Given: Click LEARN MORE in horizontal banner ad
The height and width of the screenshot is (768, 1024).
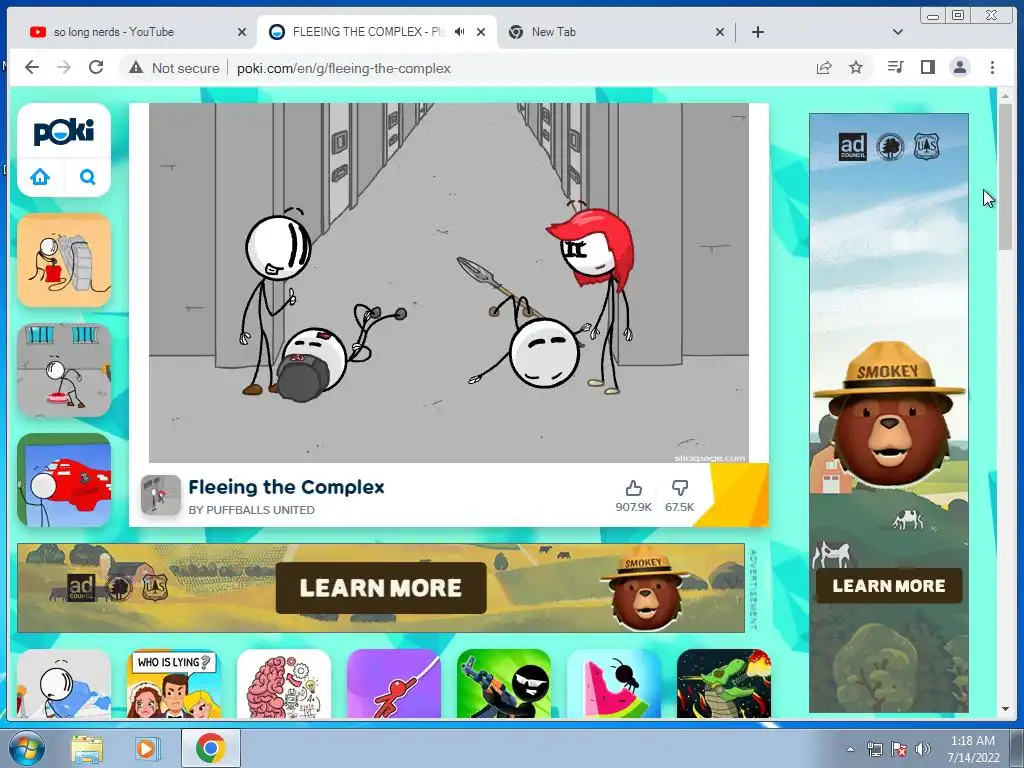Looking at the screenshot, I should pos(381,588).
